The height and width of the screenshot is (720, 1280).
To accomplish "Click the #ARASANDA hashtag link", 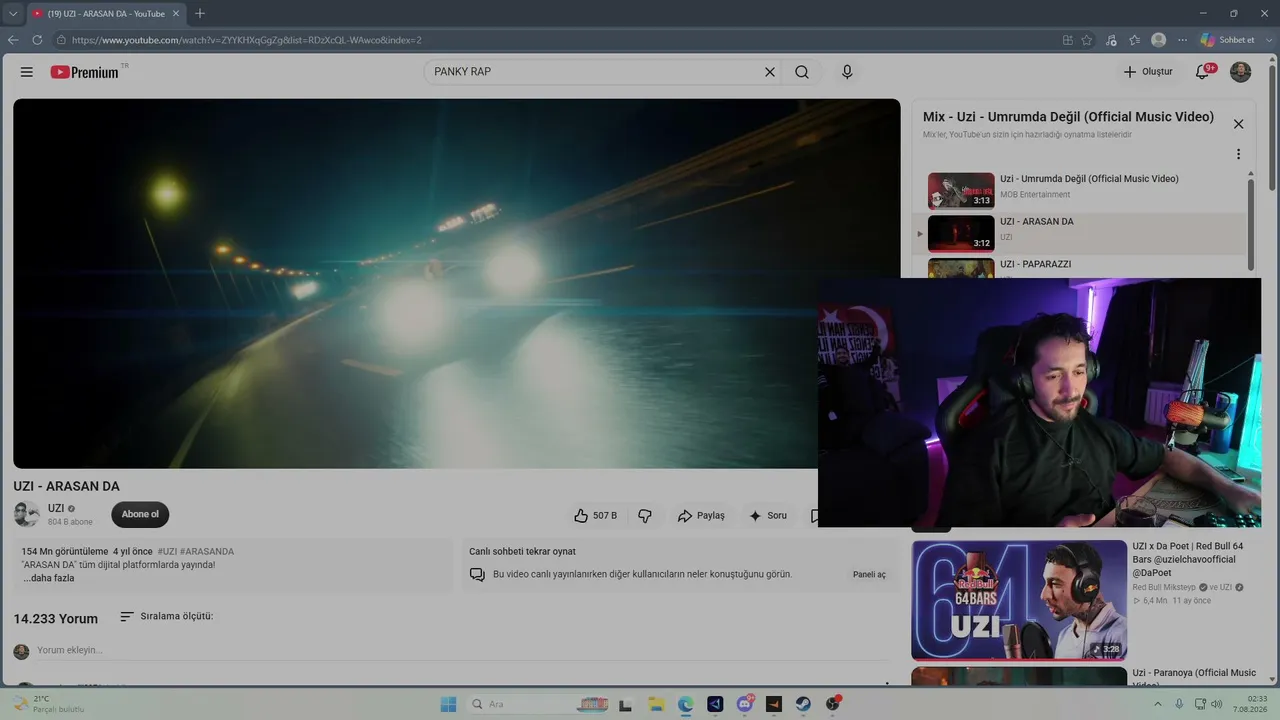I will [x=207, y=552].
